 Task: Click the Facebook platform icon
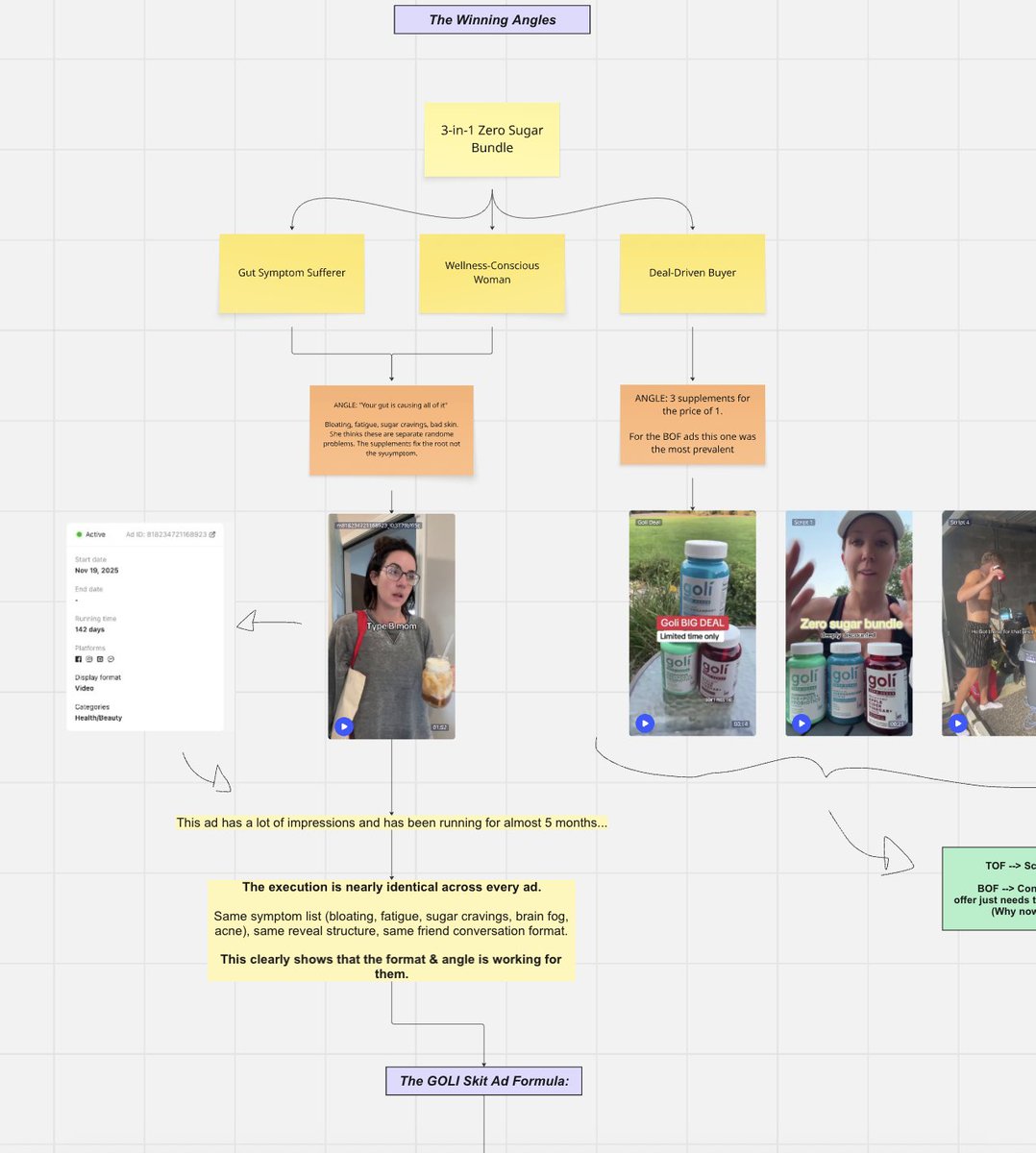point(79,659)
